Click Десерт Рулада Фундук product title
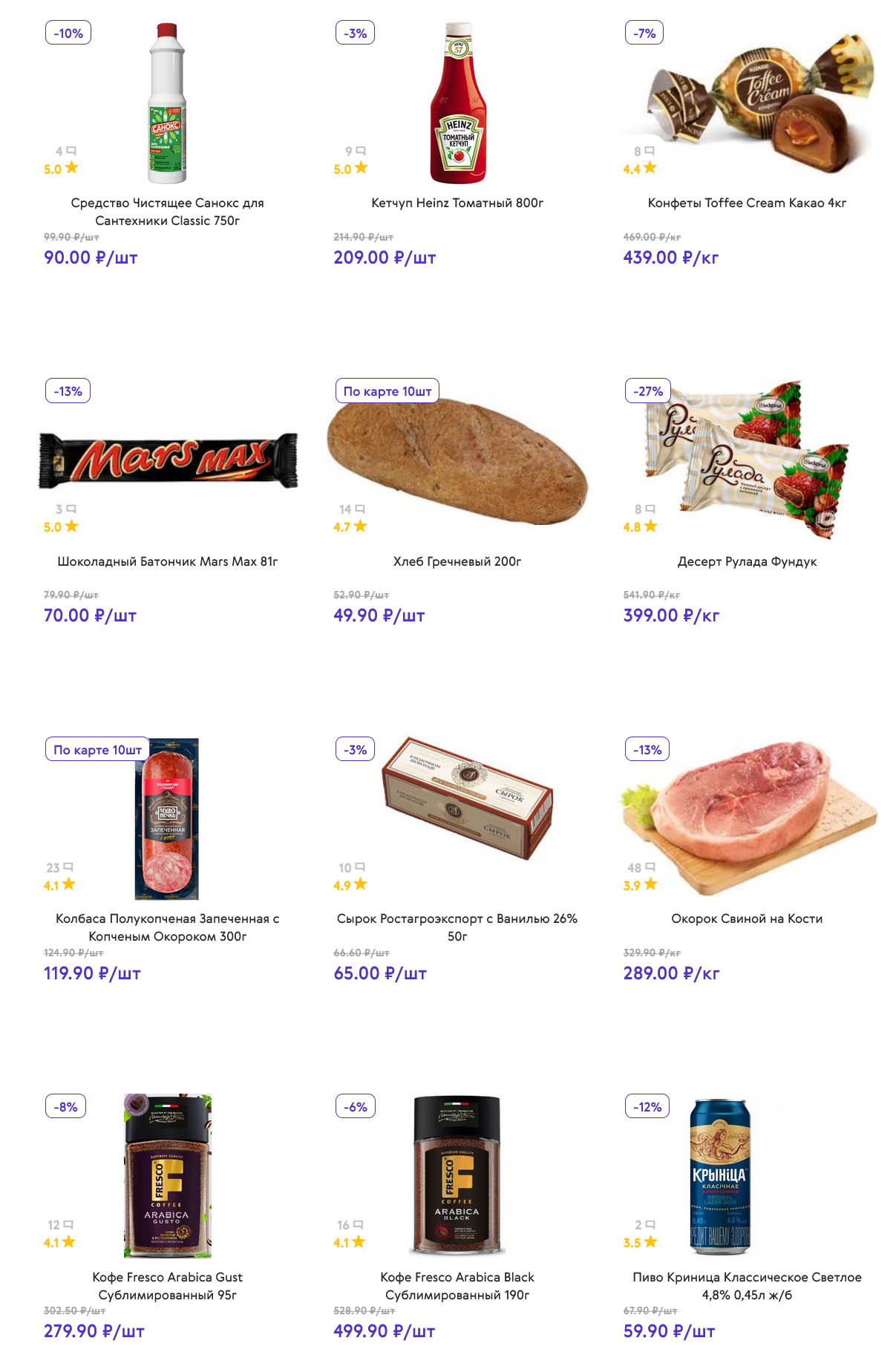 tap(747, 561)
